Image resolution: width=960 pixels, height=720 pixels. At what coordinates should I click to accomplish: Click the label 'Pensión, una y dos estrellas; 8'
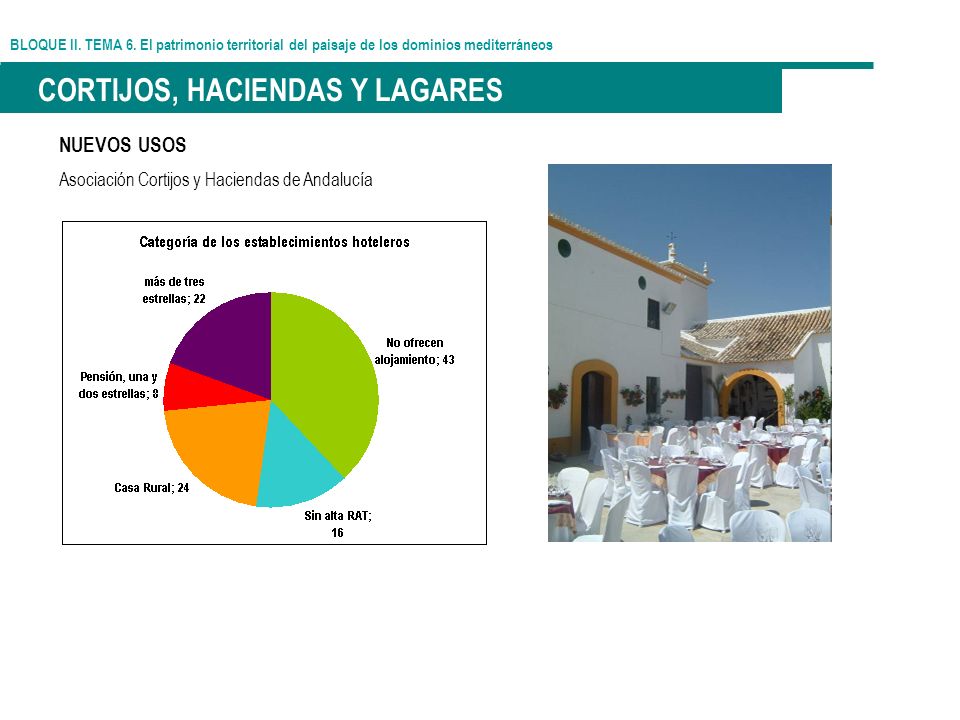[x=119, y=385]
